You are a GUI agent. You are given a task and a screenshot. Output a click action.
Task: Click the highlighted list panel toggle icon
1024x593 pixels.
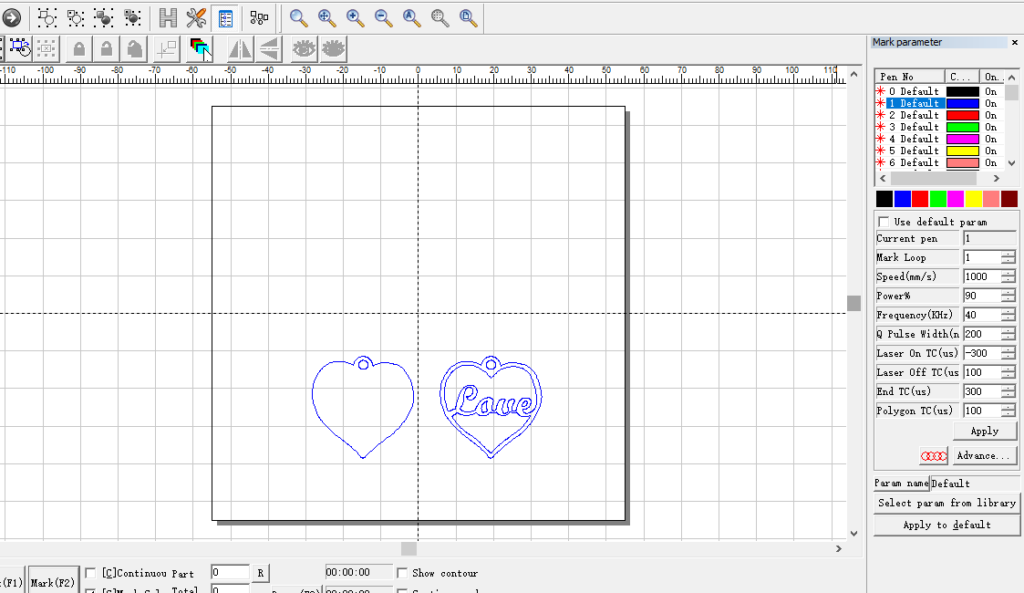pyautogui.click(x=226, y=17)
